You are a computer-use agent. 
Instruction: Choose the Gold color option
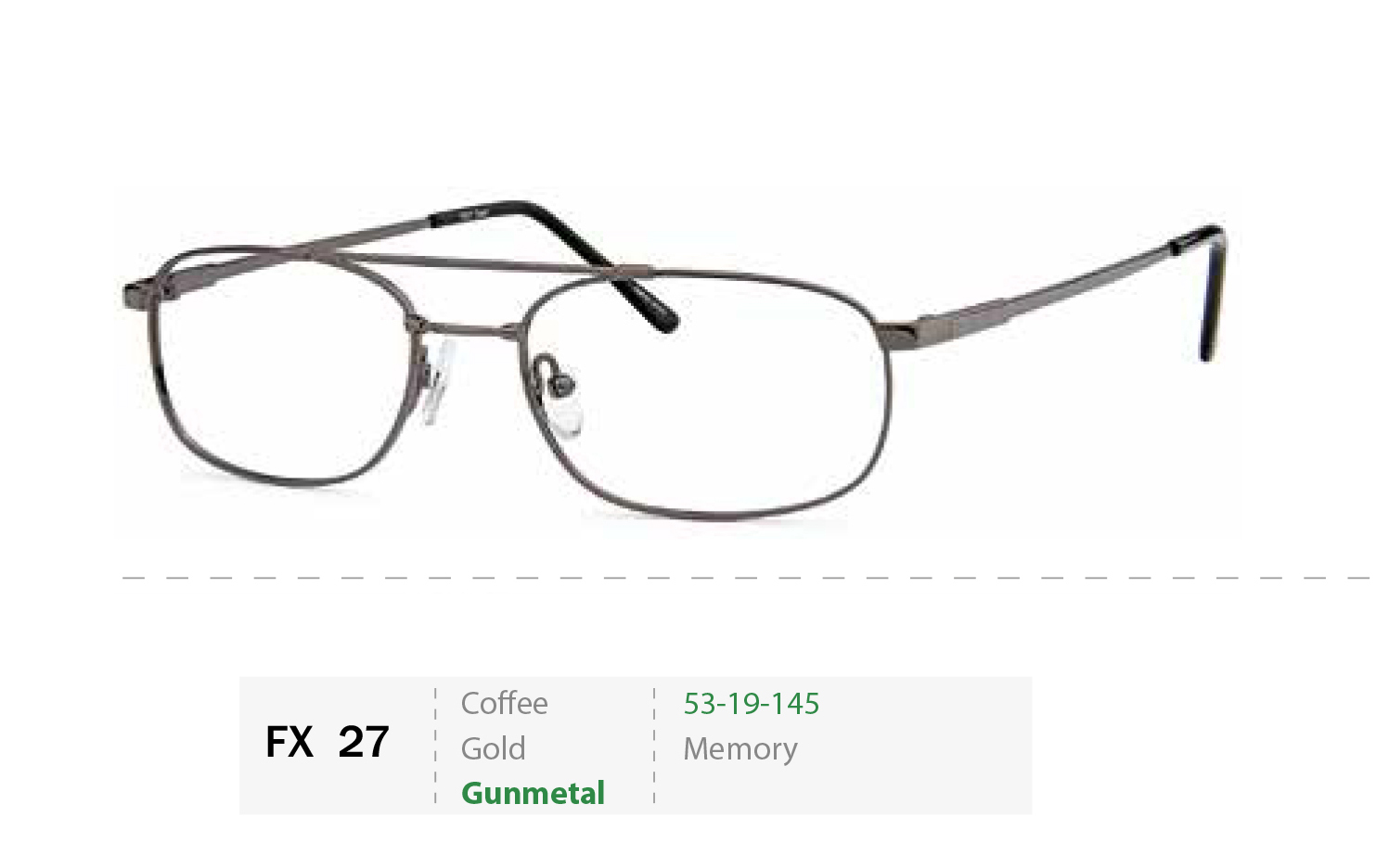493,748
